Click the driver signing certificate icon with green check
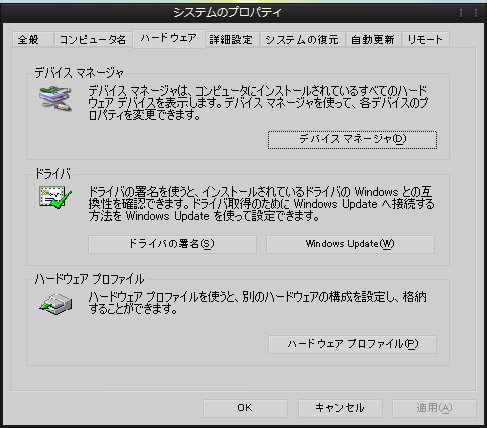This screenshot has height=428, width=487. tap(55, 198)
